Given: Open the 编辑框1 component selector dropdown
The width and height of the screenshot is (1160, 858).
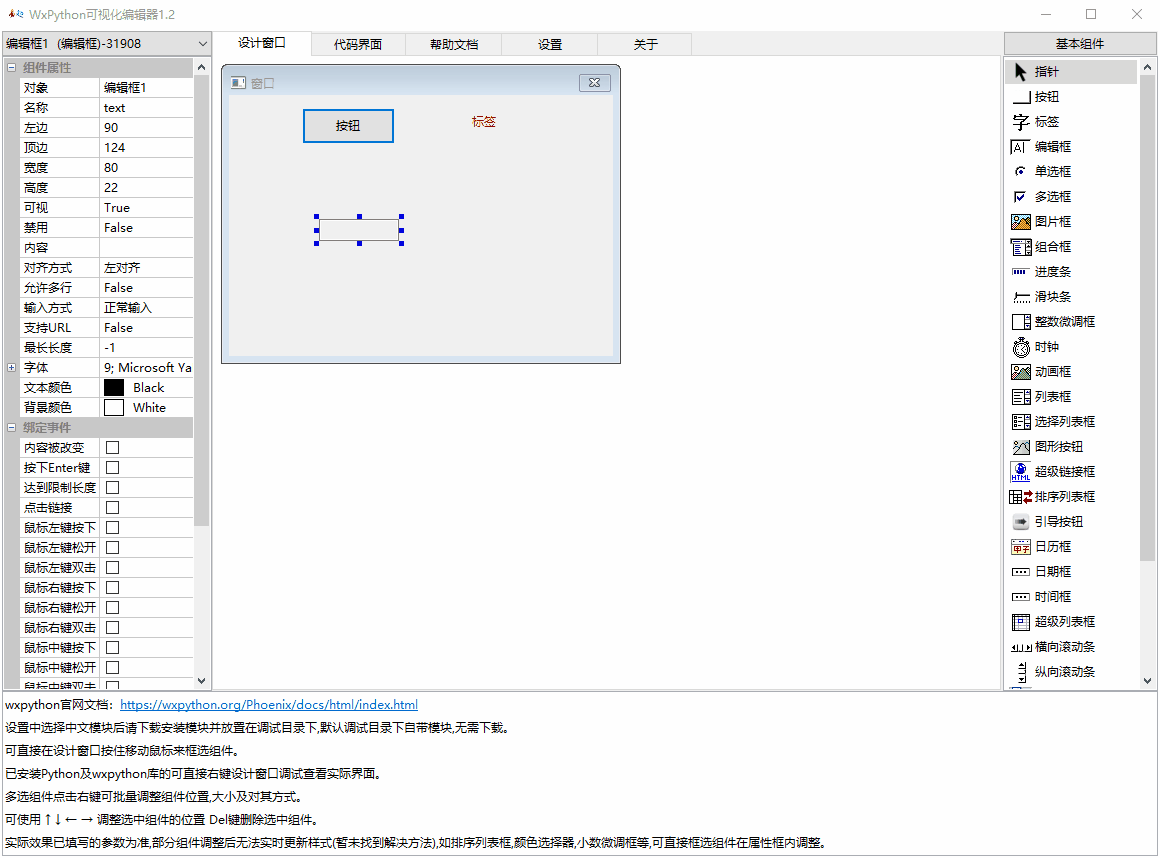Looking at the screenshot, I should (x=107, y=44).
